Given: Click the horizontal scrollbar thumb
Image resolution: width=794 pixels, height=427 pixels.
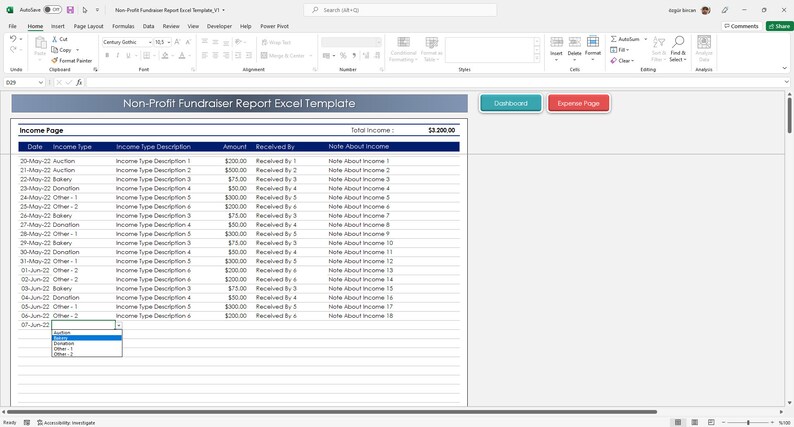Looking at the screenshot, I should pos(332,412).
